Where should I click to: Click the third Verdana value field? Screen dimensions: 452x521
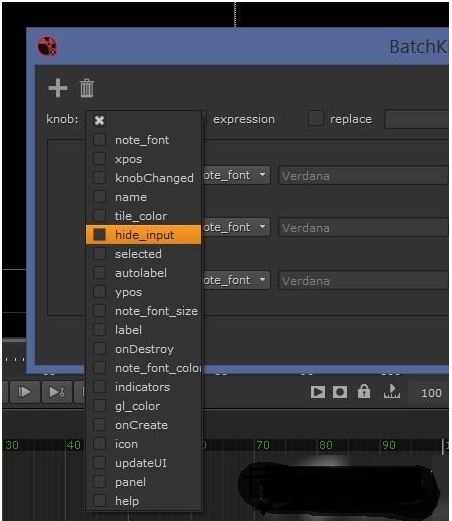[x=364, y=280]
